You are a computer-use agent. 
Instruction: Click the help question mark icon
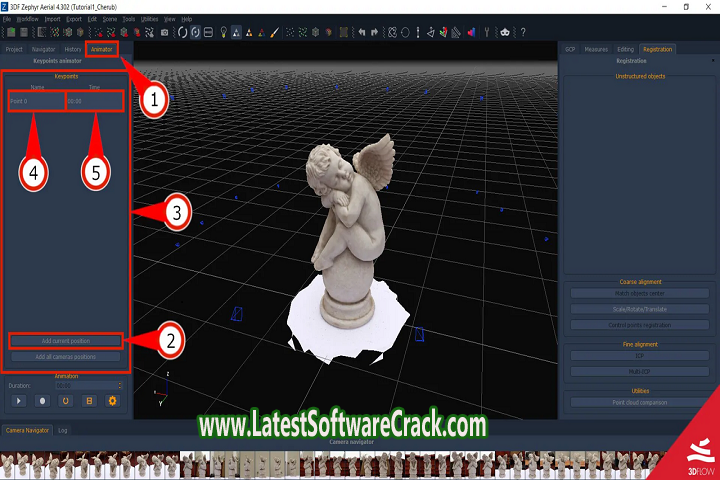point(523,32)
